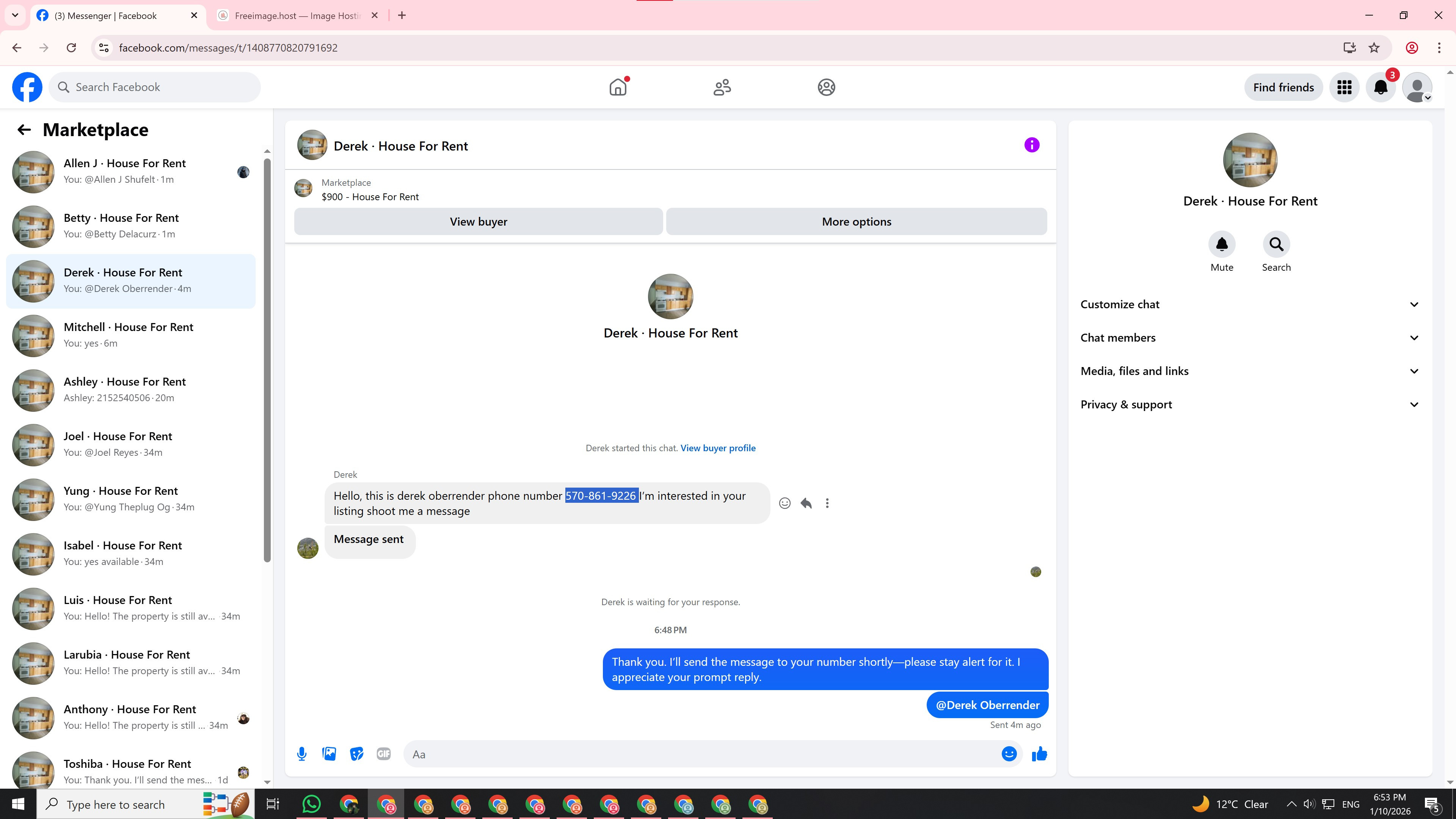The image size is (1456, 819).
Task: Switch to Freeimage.host browser tab
Action: [x=297, y=15]
